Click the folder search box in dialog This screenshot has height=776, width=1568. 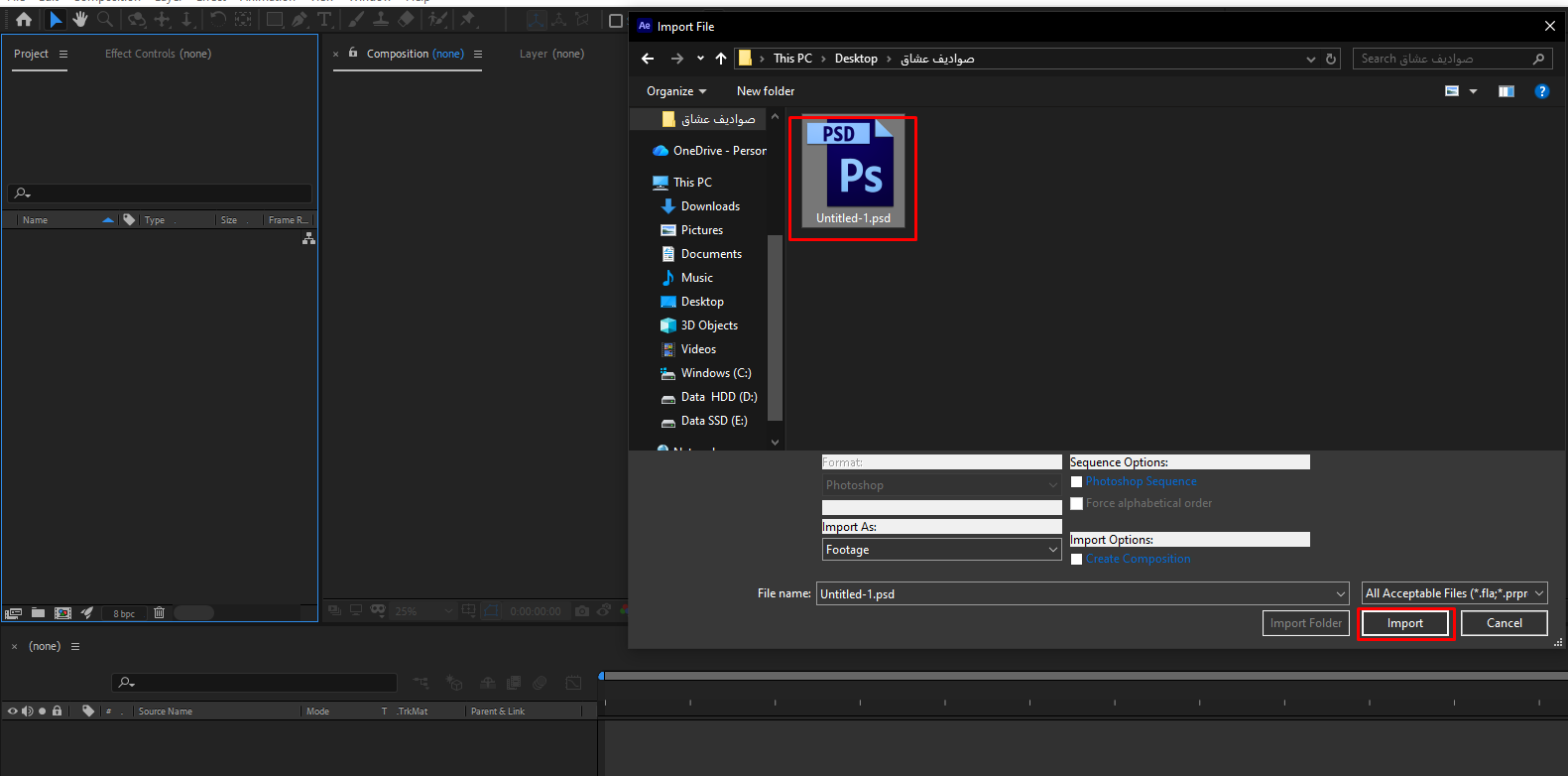point(1453,59)
